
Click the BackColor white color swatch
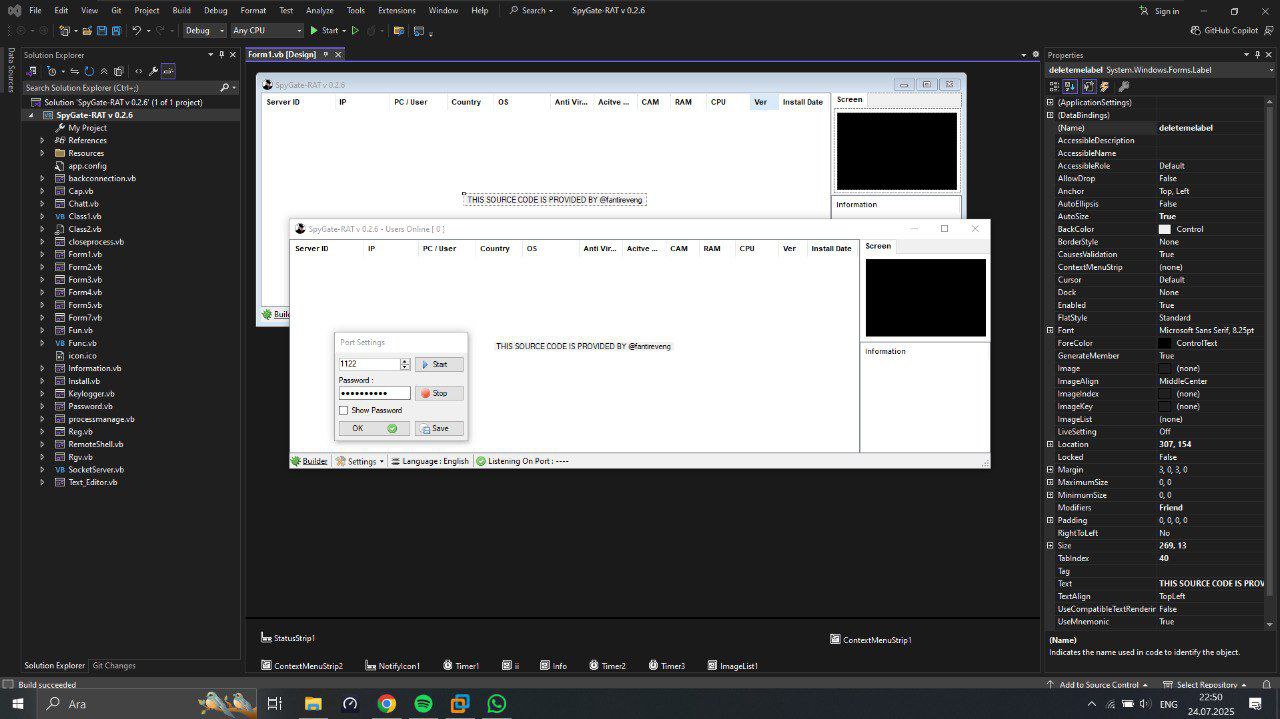[1164, 229]
